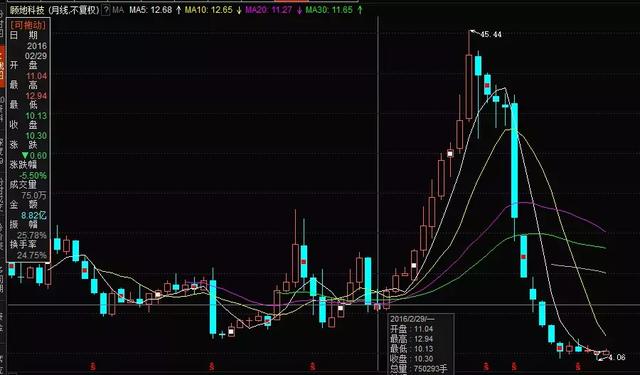Click the question mark help icon beside the chart title
The width and height of the screenshot is (640, 375).
point(106,10)
